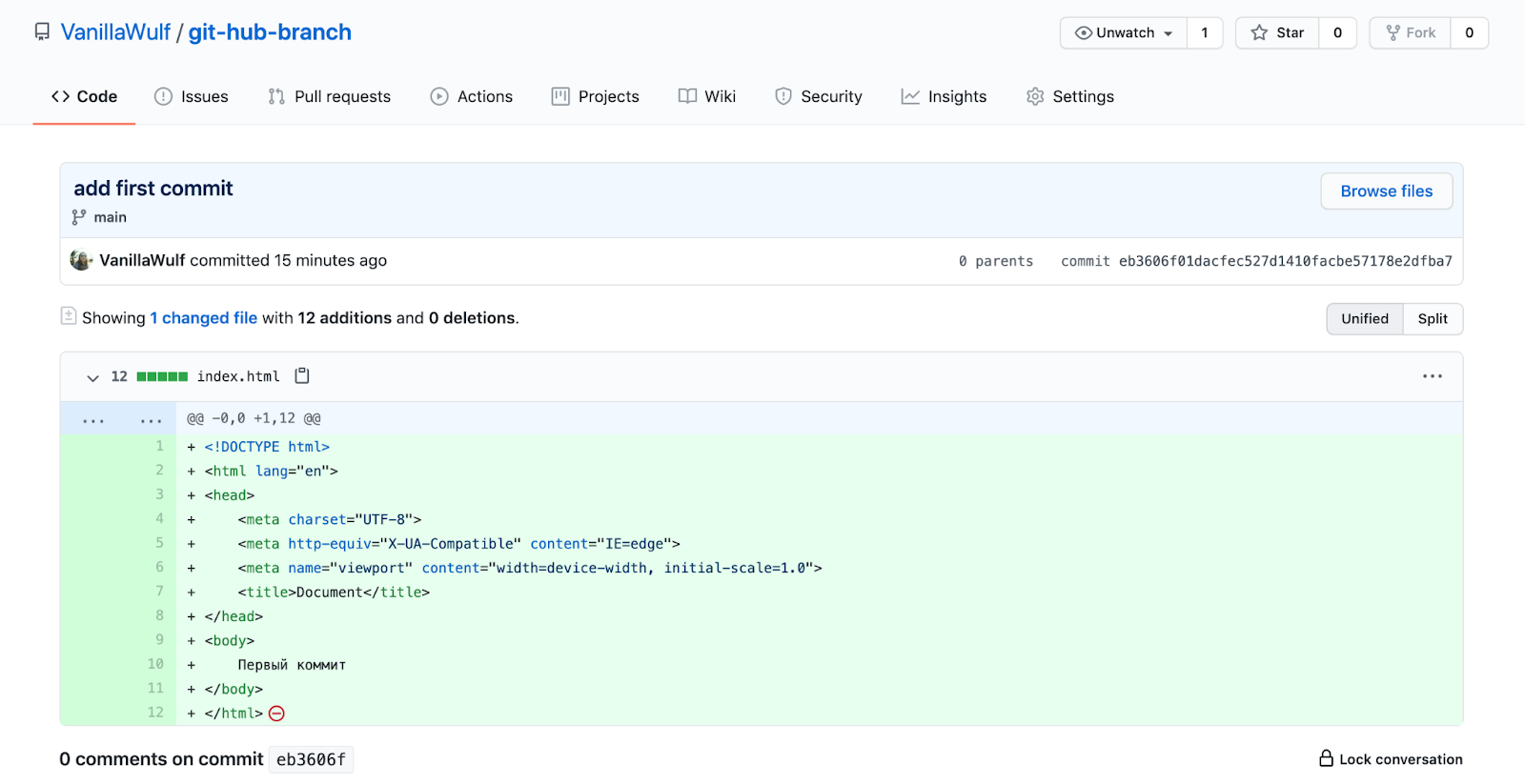This screenshot has width=1525, height=784.
Task: Select the Unified diff view
Action: pyautogui.click(x=1365, y=319)
